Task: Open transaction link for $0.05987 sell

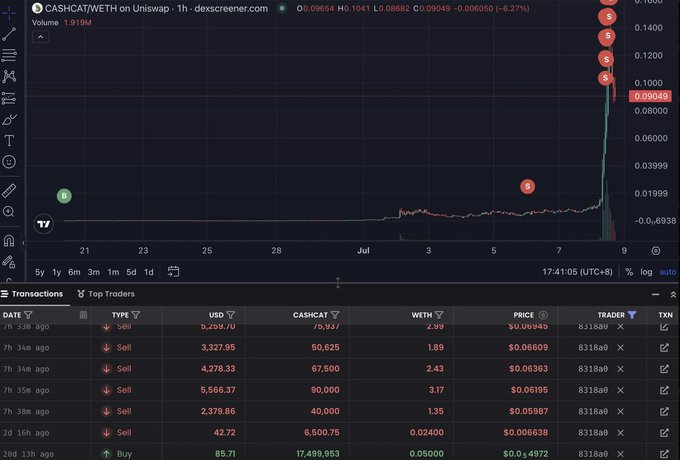Action: [x=664, y=411]
